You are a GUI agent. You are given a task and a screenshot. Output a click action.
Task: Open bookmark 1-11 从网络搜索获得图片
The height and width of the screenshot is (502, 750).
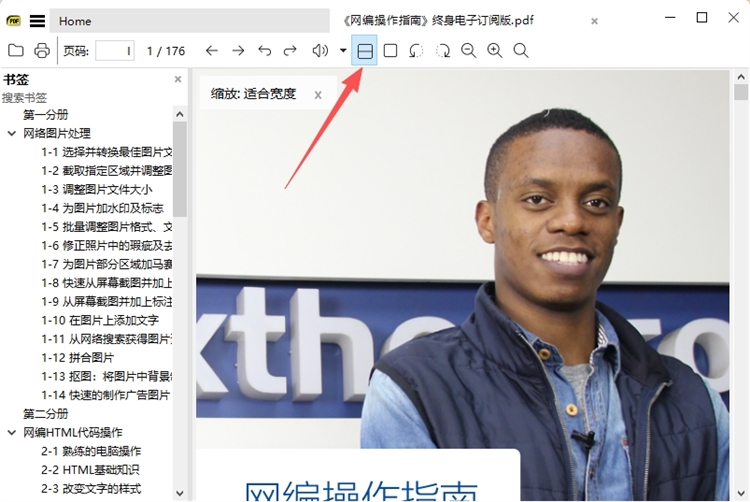pos(107,339)
